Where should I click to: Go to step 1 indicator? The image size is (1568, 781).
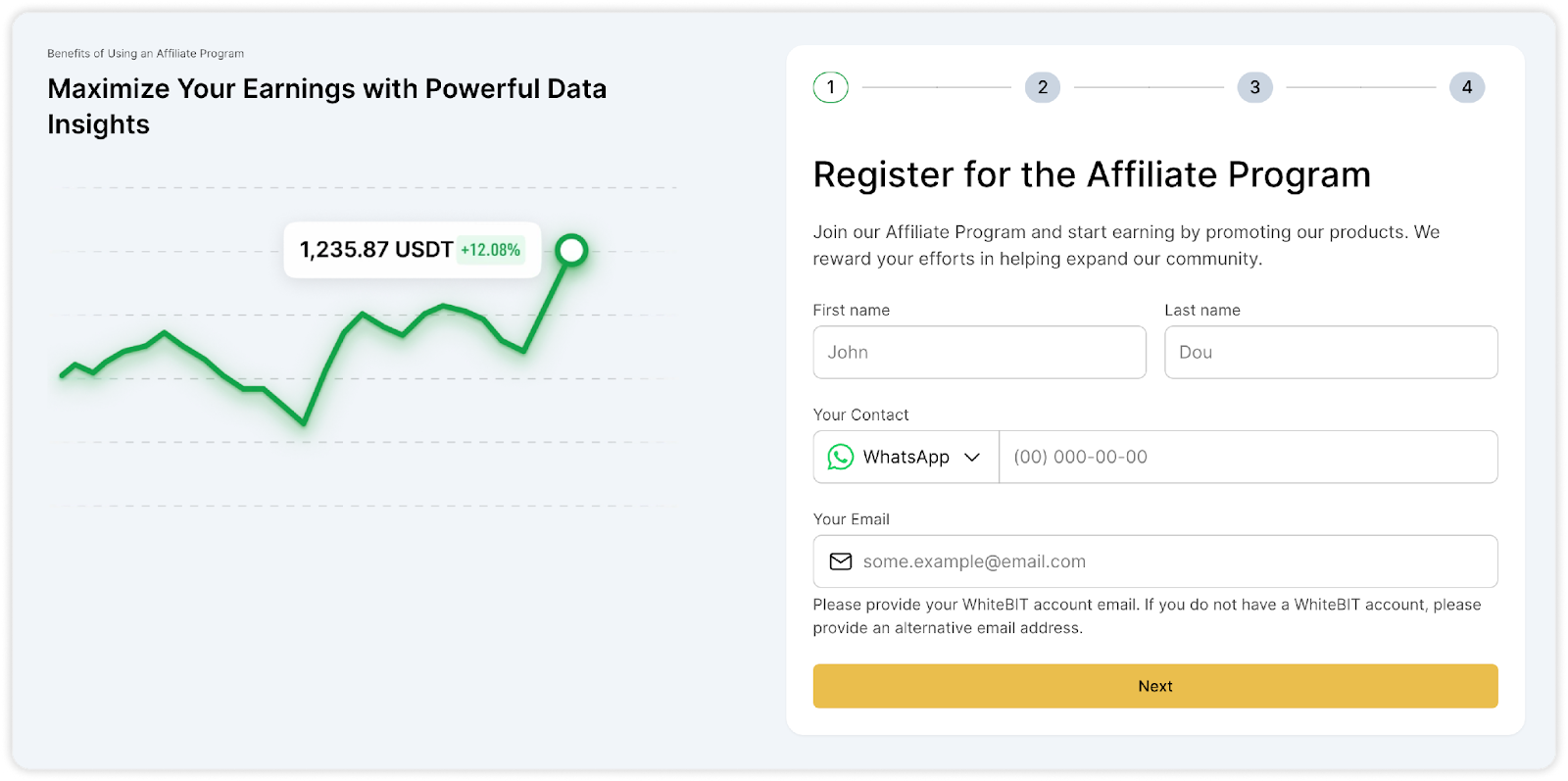click(x=830, y=87)
